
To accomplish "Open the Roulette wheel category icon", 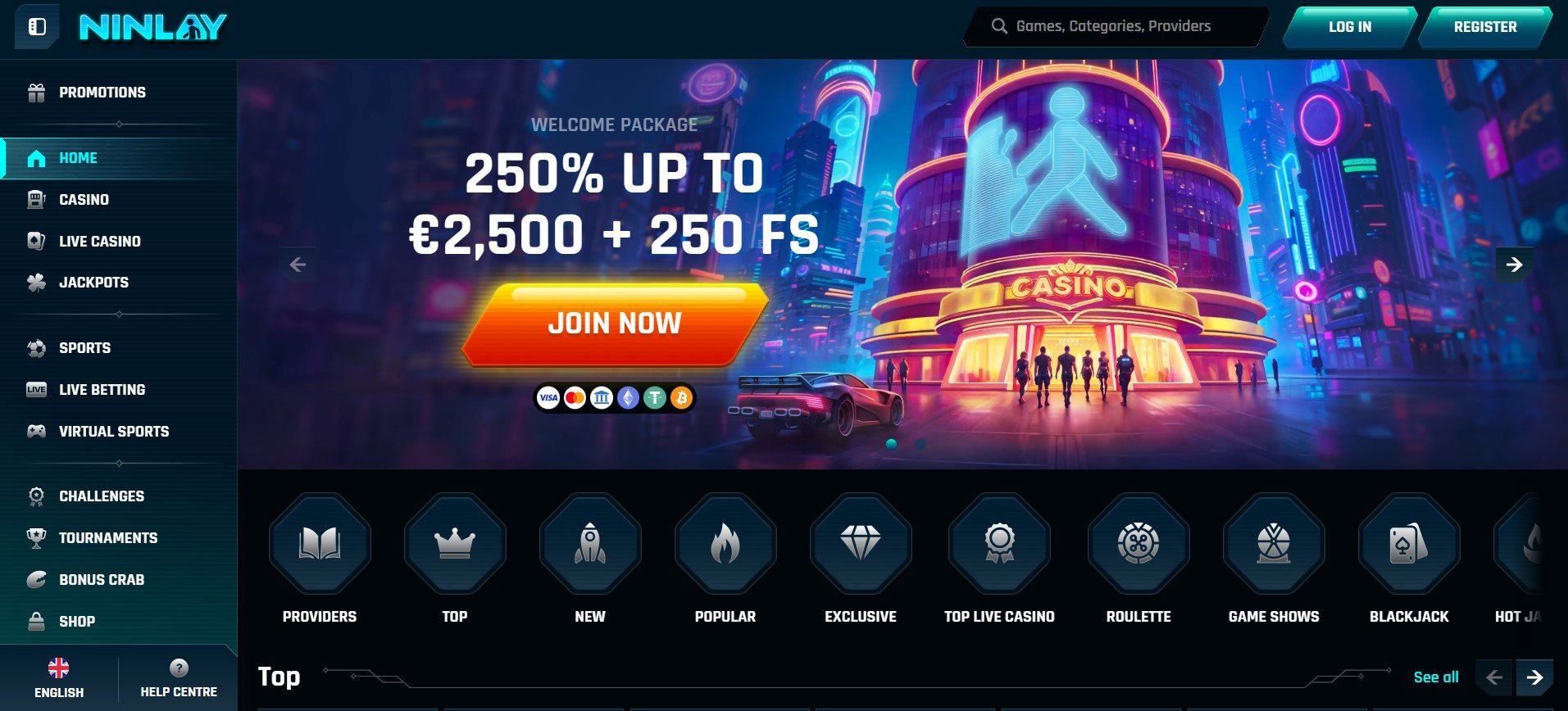I will (x=1139, y=544).
